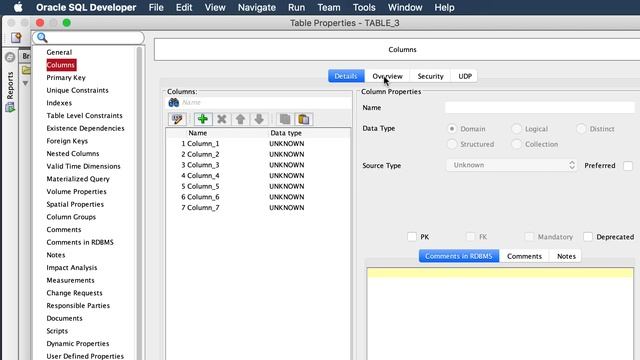
Task: Select Column_7 row in columns table
Action: (258, 207)
